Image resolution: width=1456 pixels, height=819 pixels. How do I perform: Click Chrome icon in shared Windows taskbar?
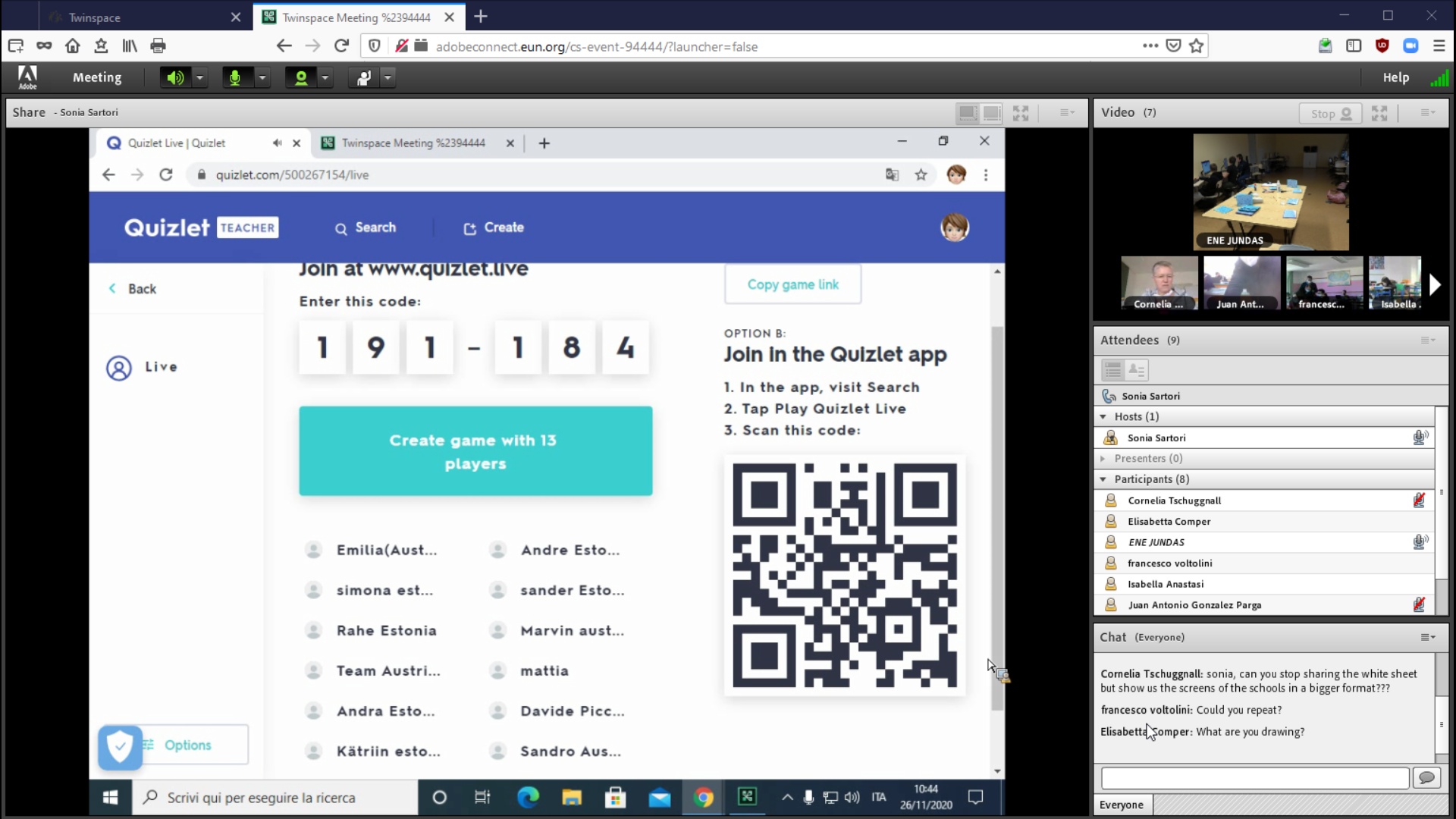tap(703, 798)
